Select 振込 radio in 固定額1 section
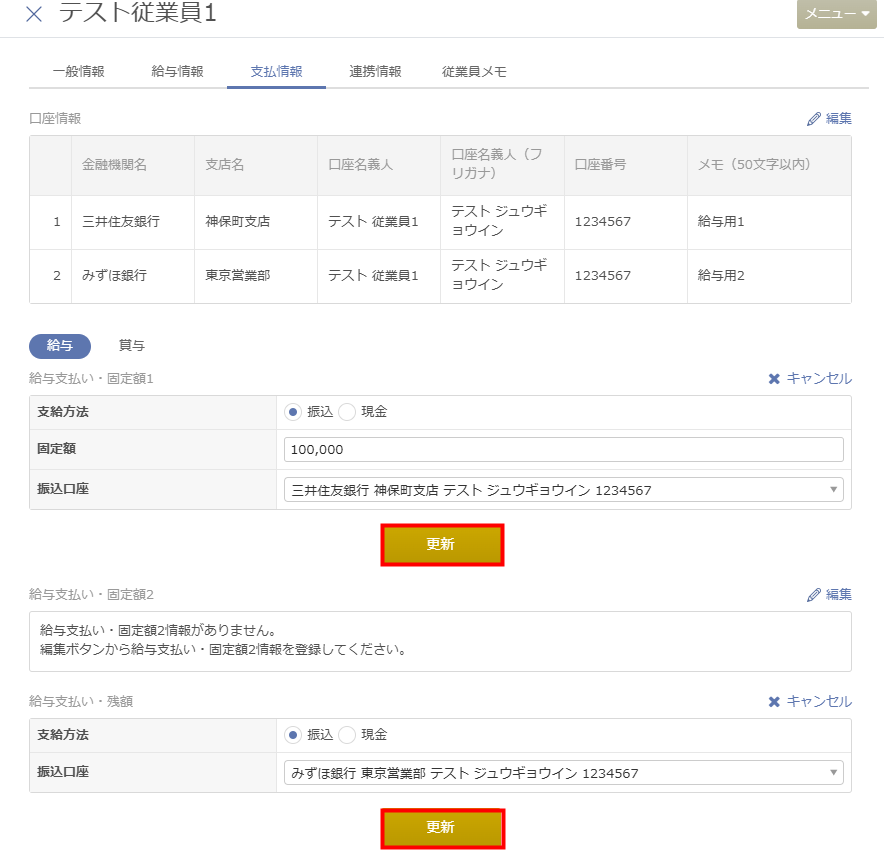 pos(293,412)
